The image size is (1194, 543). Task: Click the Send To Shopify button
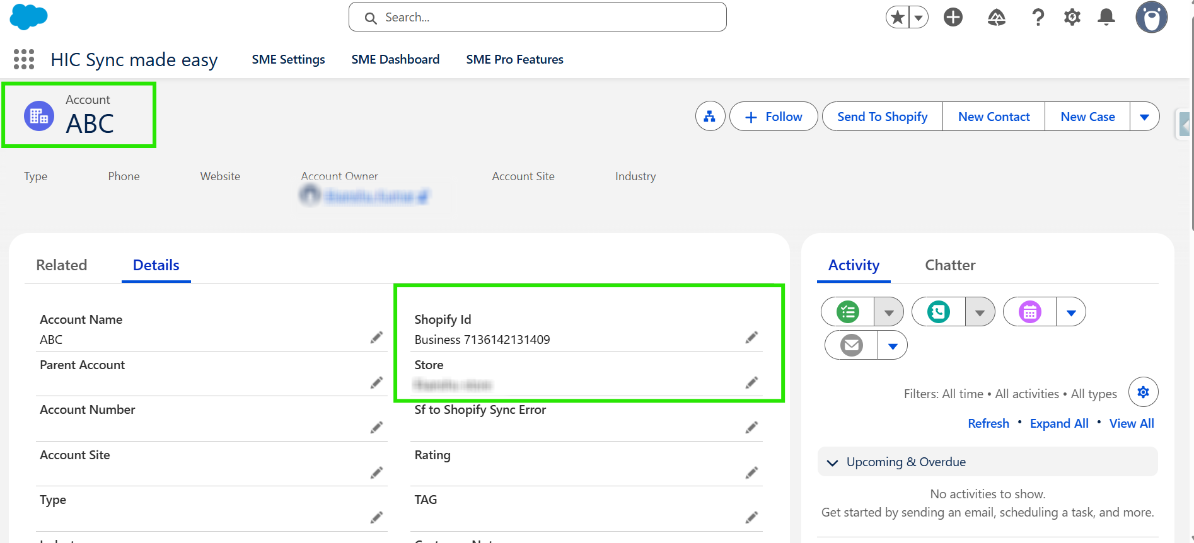882,117
